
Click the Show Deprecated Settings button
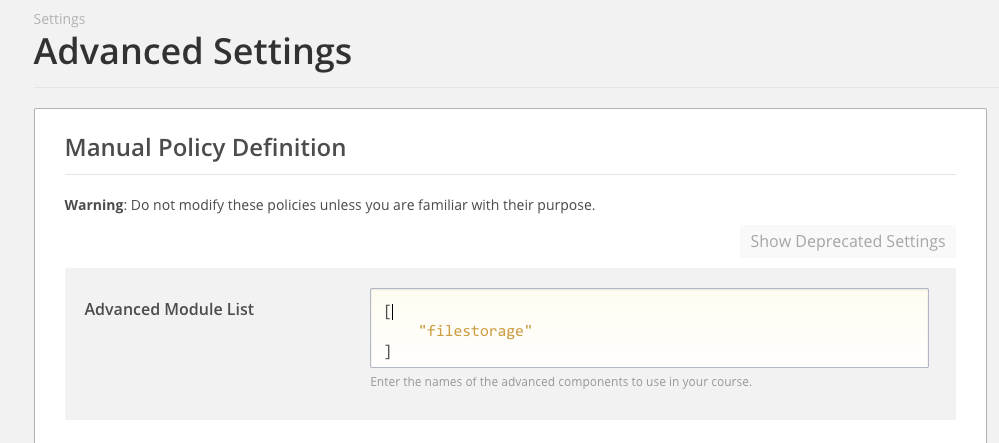tap(848, 242)
